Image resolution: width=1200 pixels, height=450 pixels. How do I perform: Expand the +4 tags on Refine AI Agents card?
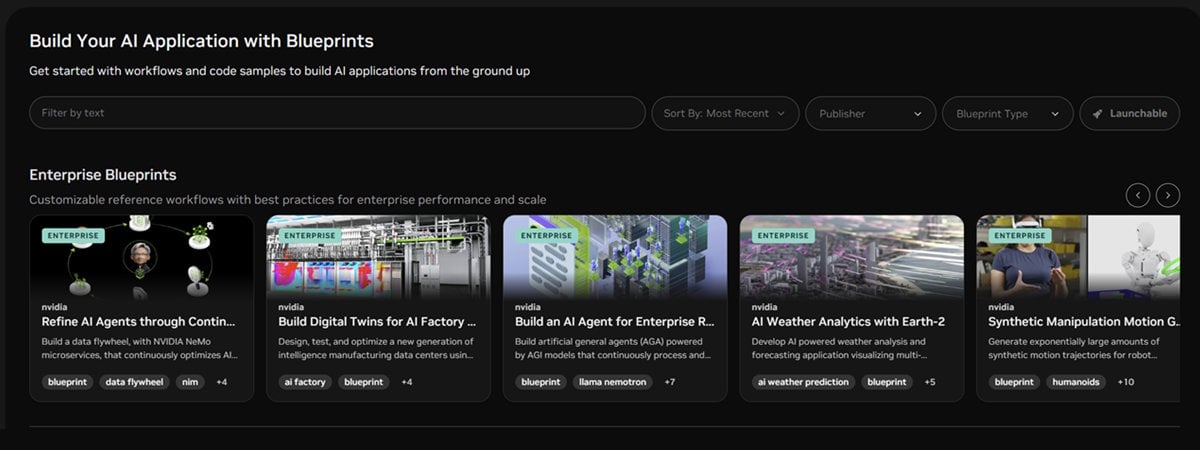[221, 382]
